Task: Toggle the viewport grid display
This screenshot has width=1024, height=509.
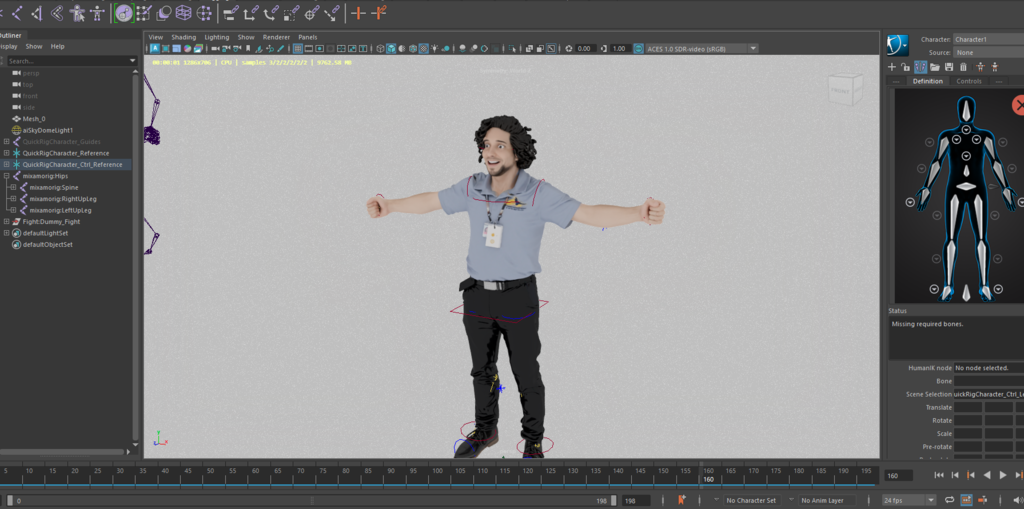Action: tap(297, 48)
